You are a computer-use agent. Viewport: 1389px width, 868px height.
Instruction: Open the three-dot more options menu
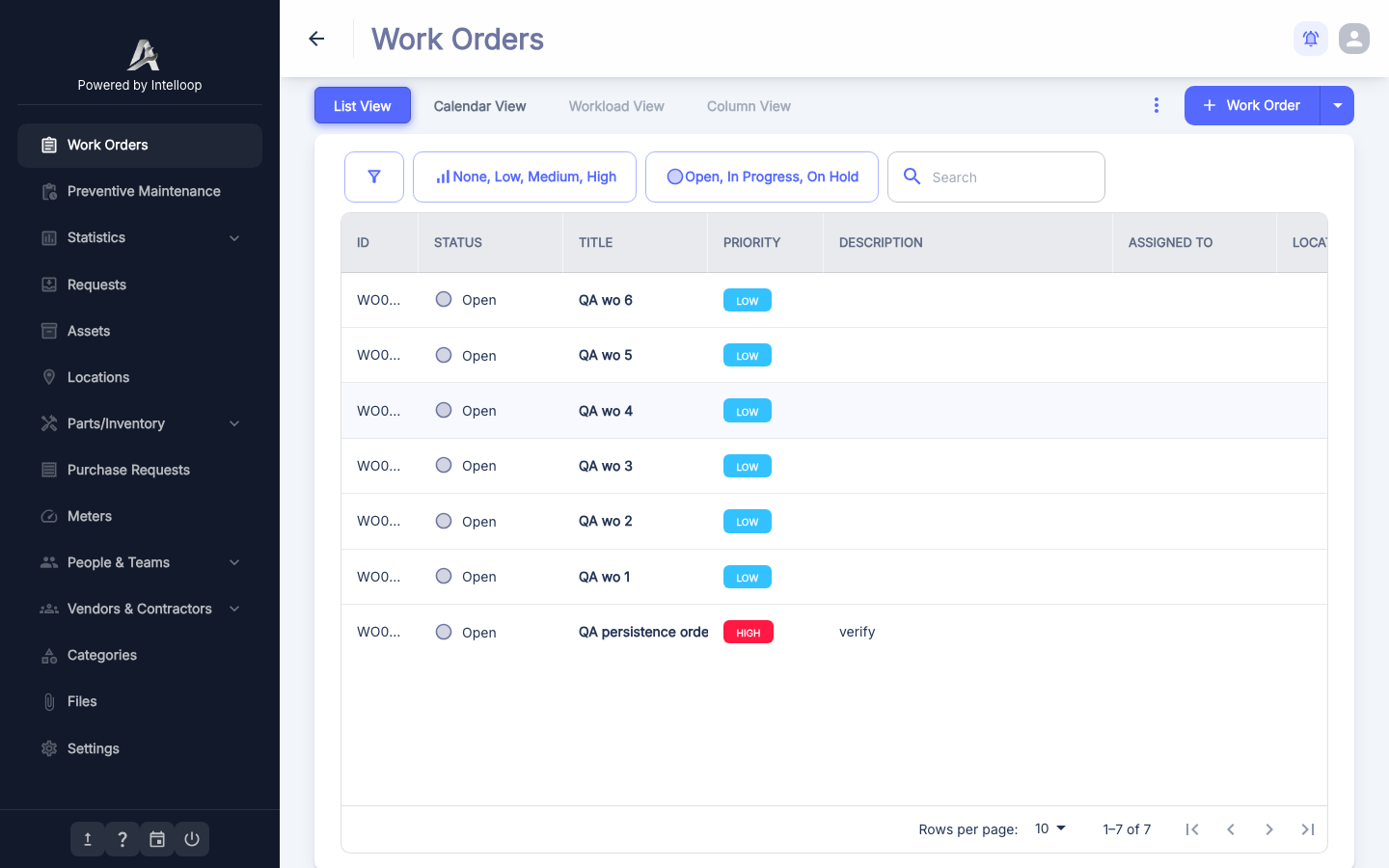pos(1157,105)
